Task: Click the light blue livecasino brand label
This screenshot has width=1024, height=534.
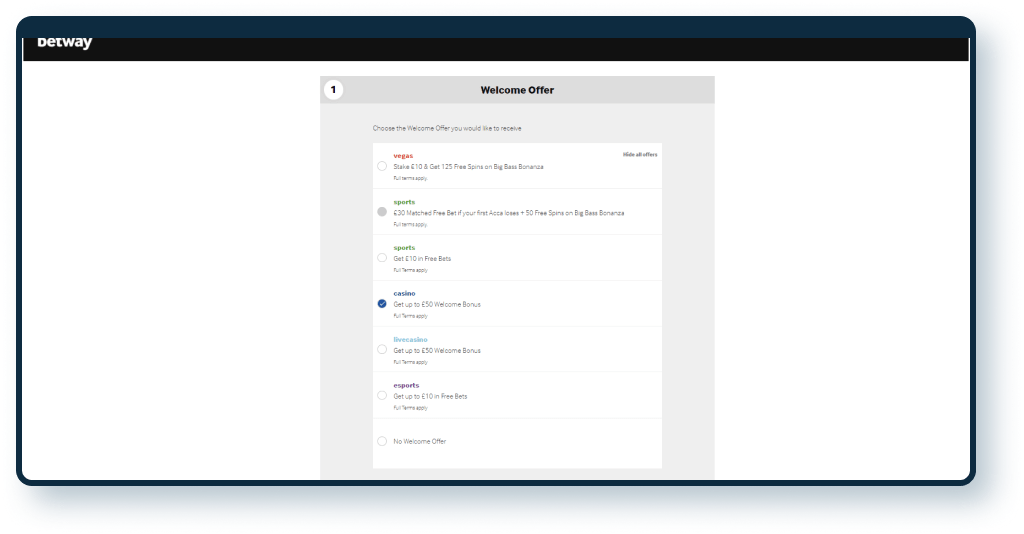Action: [x=409, y=340]
